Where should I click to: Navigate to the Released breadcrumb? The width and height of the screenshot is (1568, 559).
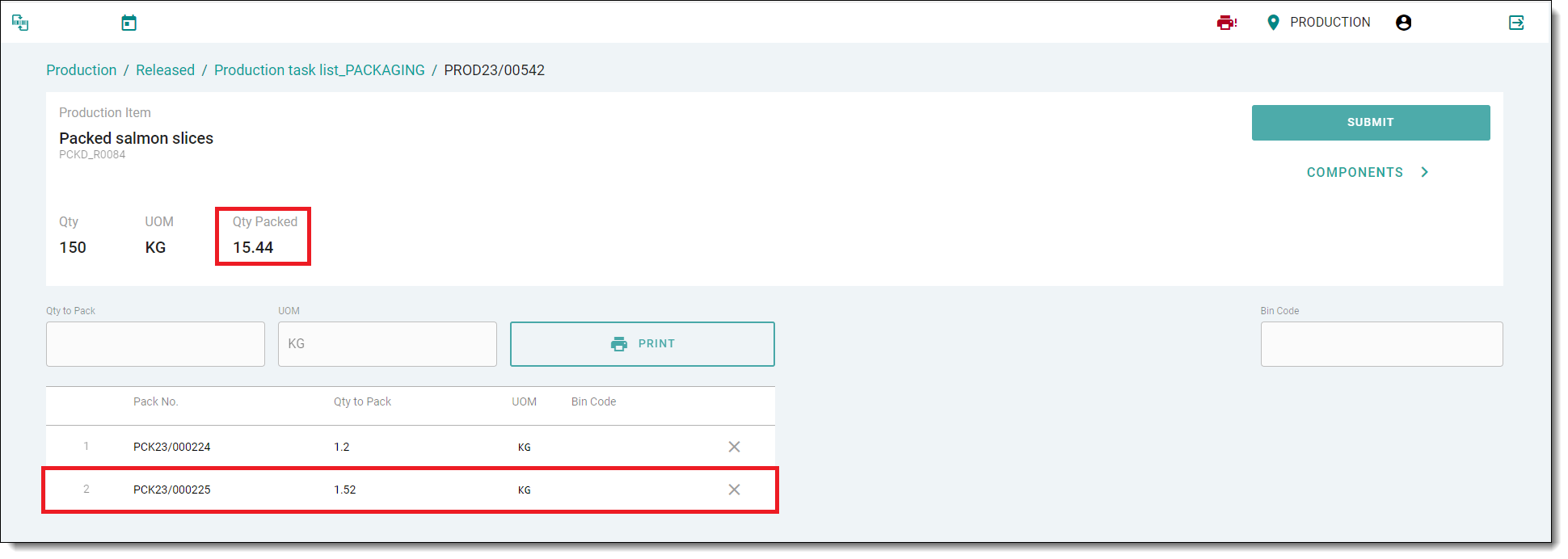165,70
